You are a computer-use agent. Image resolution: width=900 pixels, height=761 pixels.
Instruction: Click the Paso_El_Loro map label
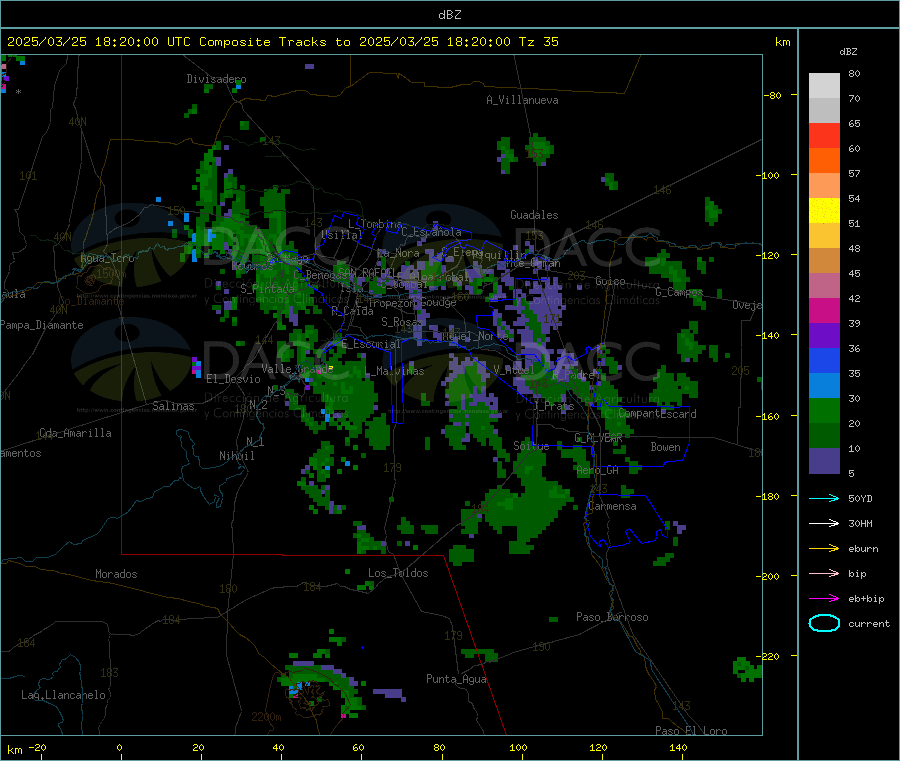[691, 731]
